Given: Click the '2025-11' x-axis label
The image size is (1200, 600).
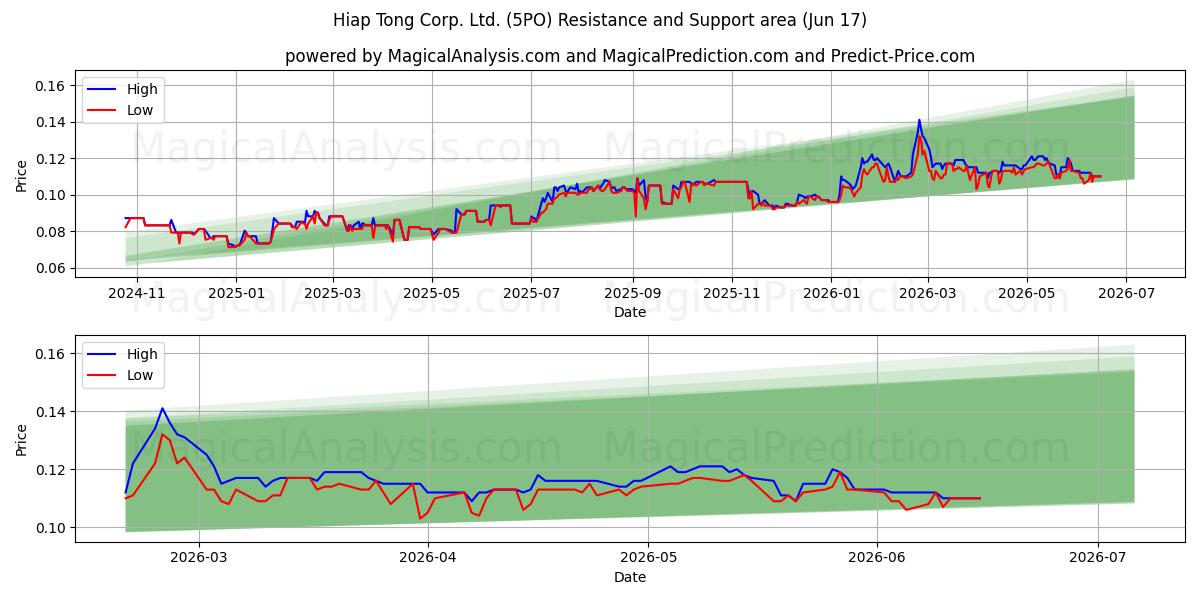Looking at the screenshot, I should click(x=731, y=294).
